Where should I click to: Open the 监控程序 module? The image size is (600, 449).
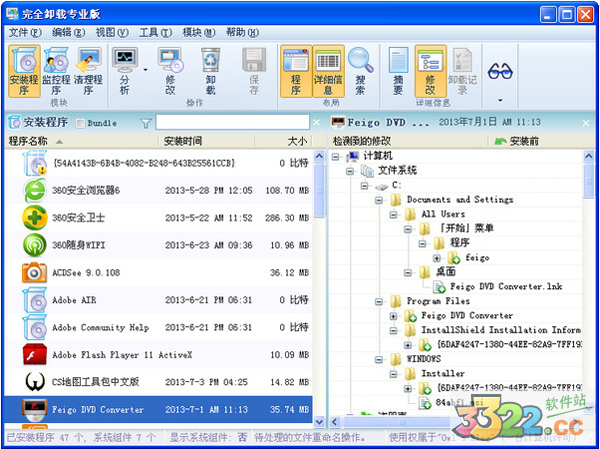[x=56, y=71]
